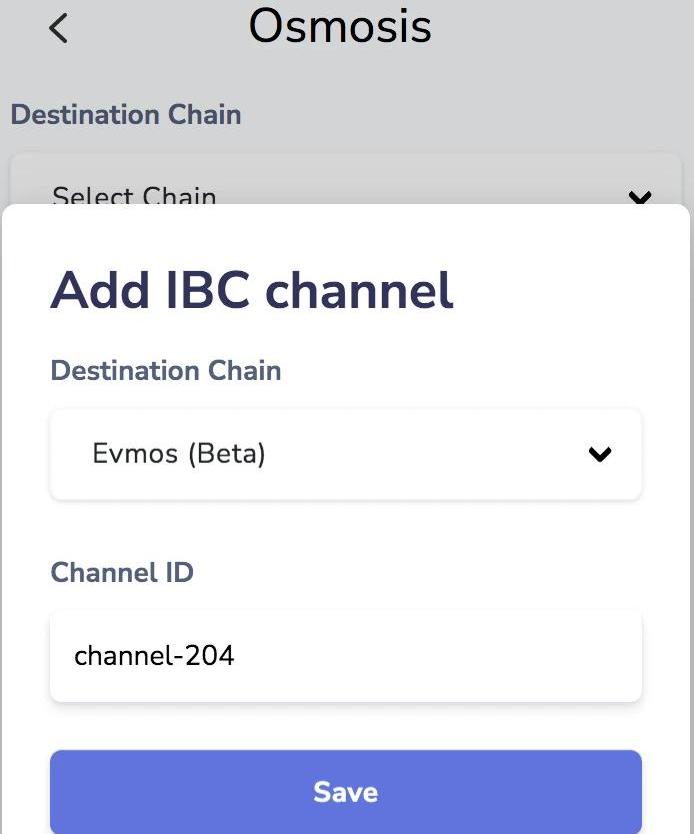Select the Evmos (Beta) text

(x=179, y=454)
